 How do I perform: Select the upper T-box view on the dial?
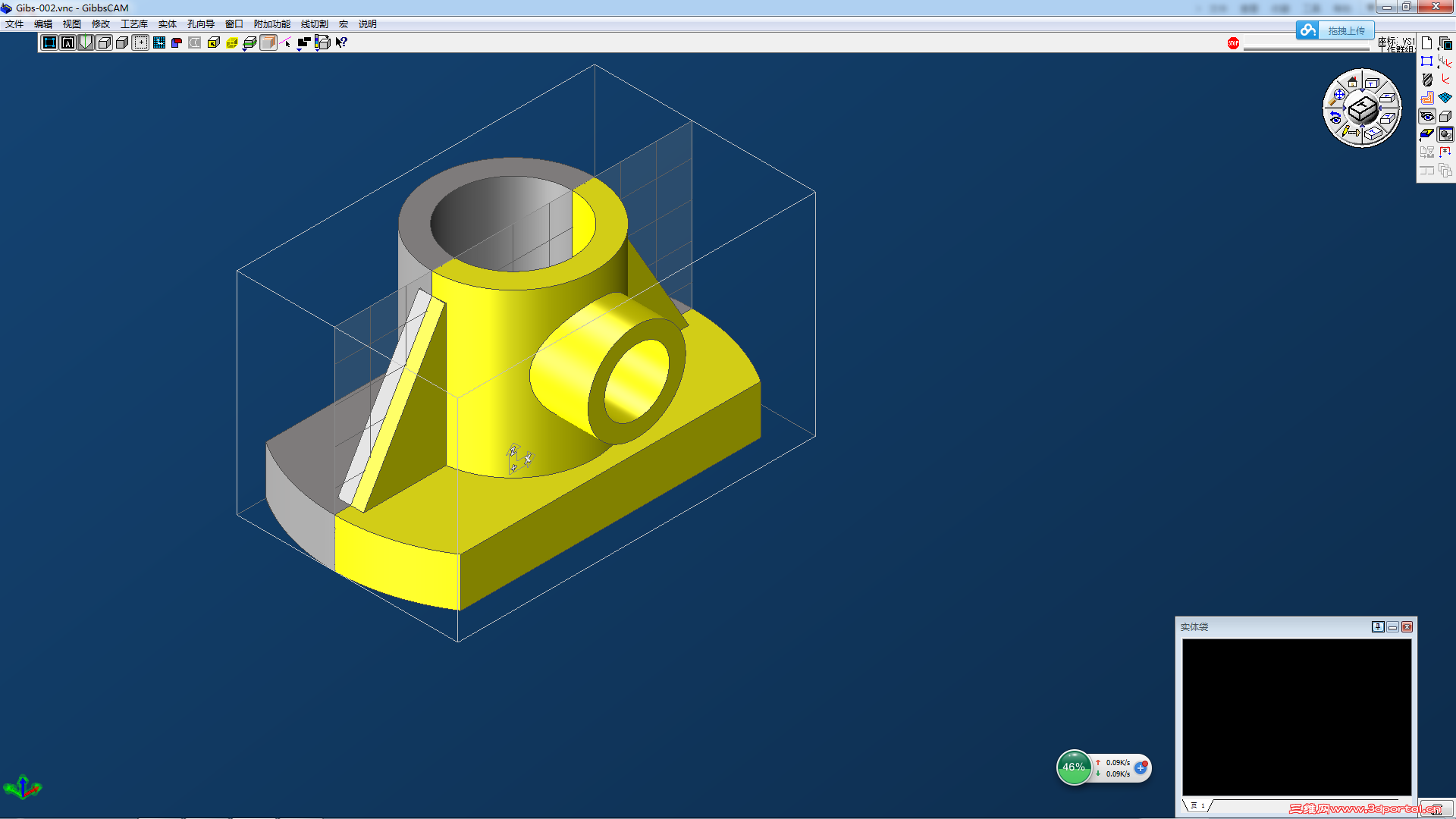click(1372, 83)
